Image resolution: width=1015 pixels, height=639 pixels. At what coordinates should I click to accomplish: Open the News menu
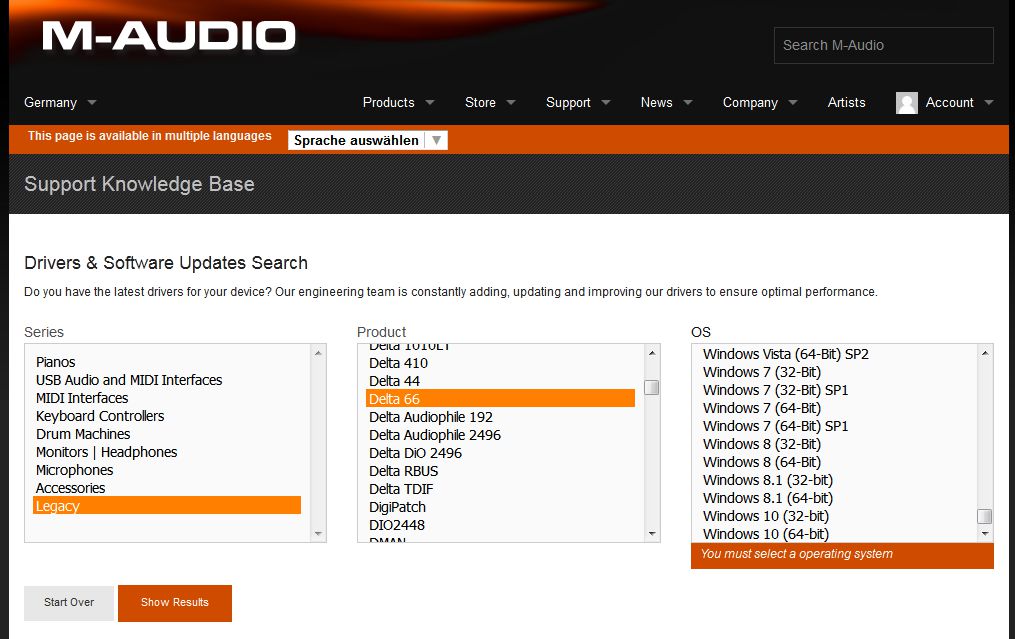coord(667,102)
